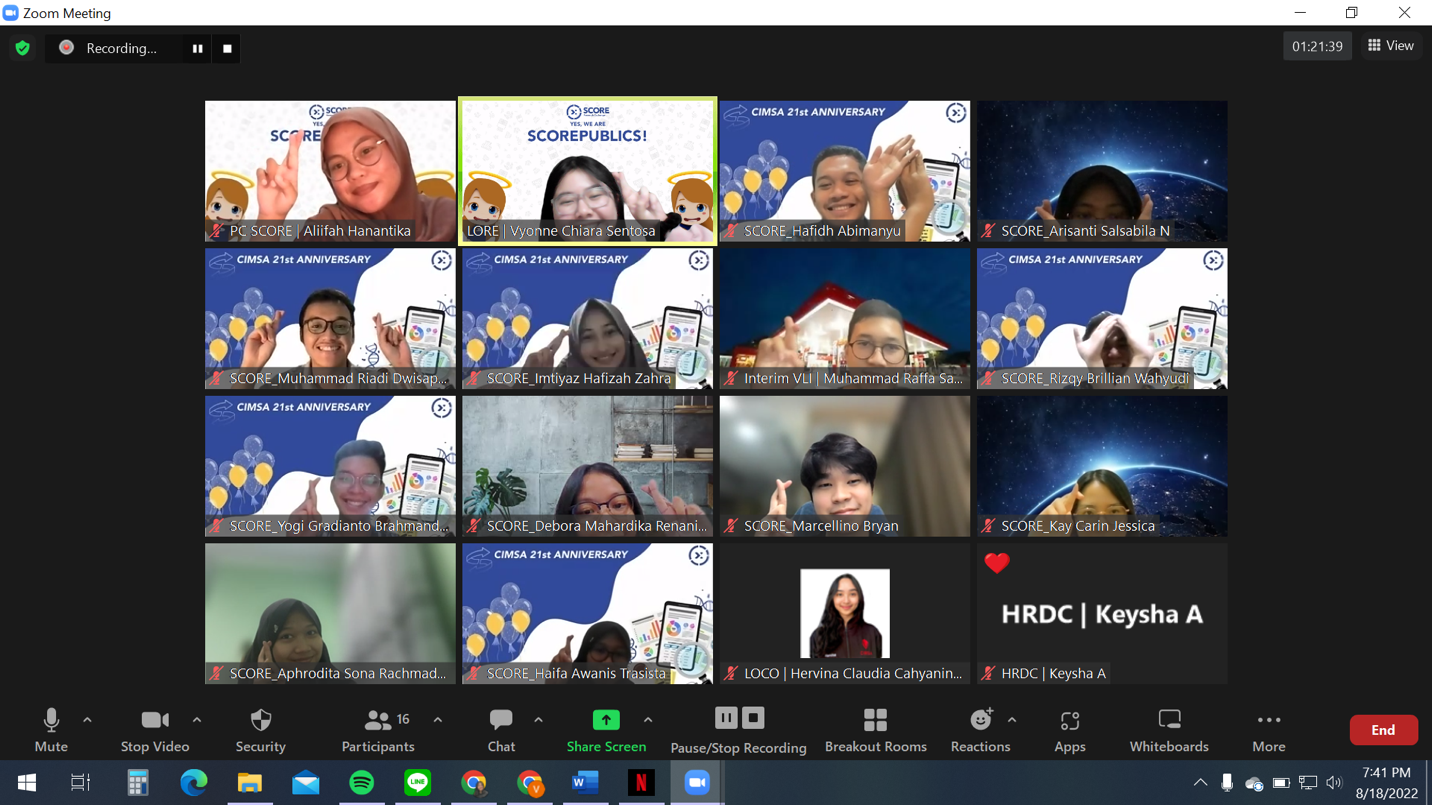The width and height of the screenshot is (1432, 805).
Task: Open volume control in system tray
Action: coord(1334,783)
